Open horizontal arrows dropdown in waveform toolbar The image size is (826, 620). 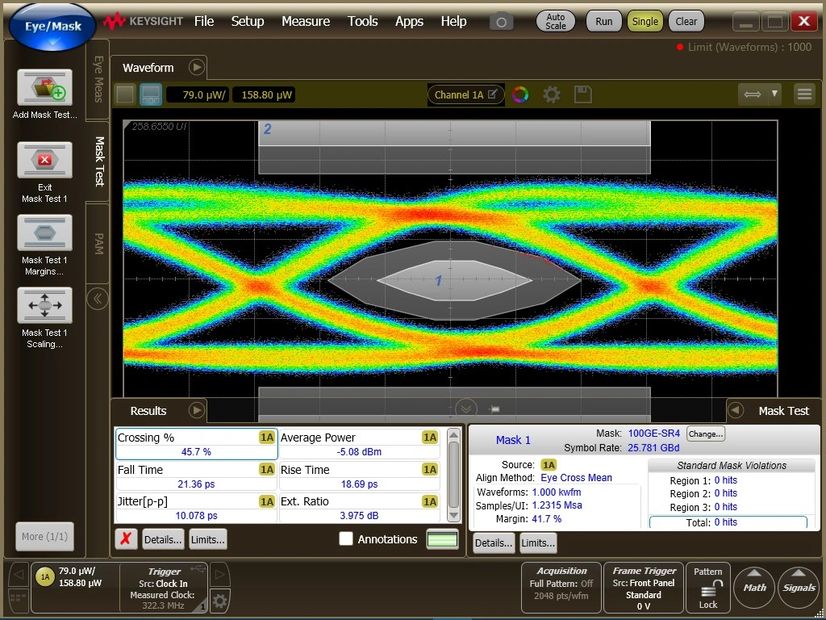760,94
